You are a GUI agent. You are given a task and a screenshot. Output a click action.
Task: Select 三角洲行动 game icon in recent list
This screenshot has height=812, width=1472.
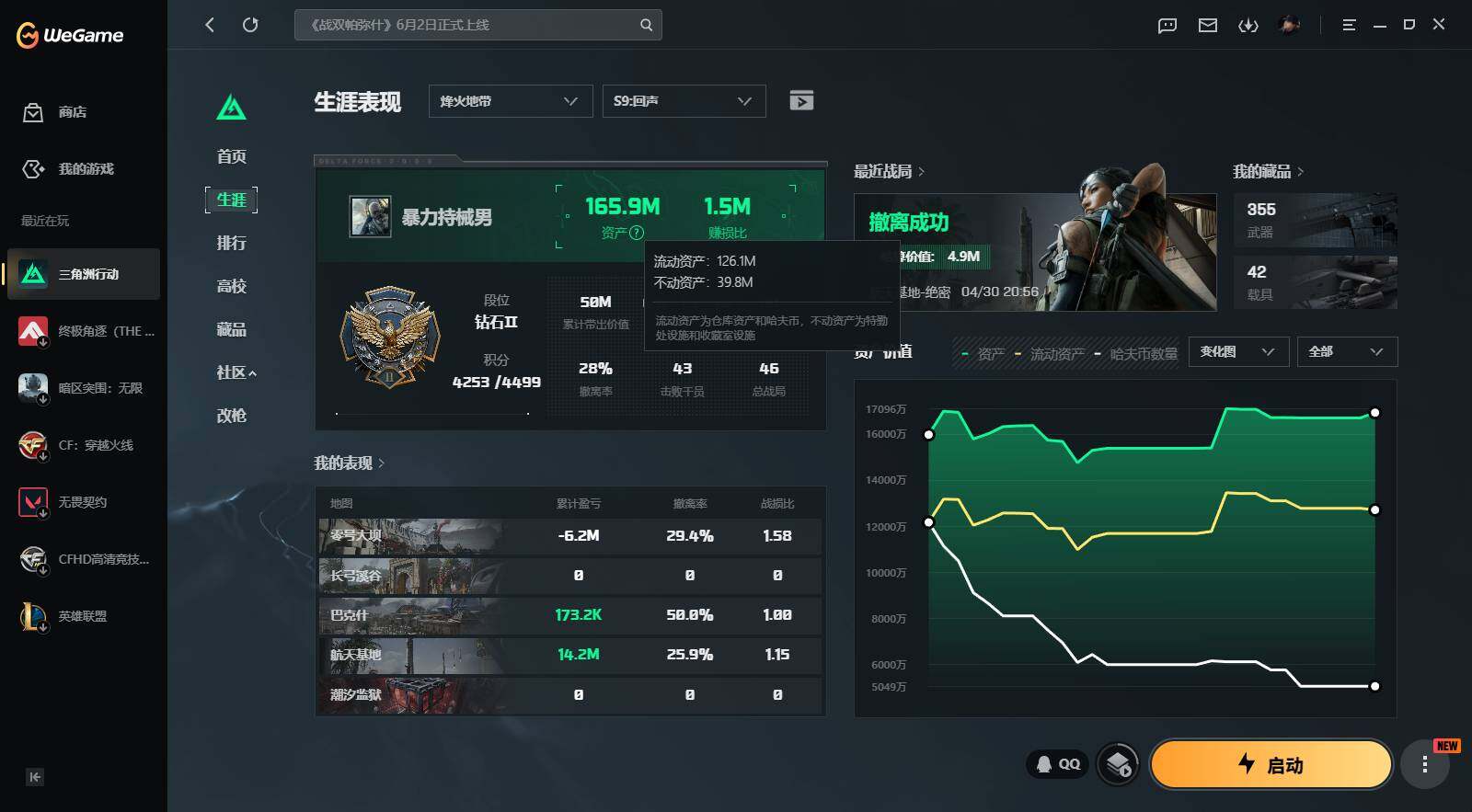pos(33,274)
